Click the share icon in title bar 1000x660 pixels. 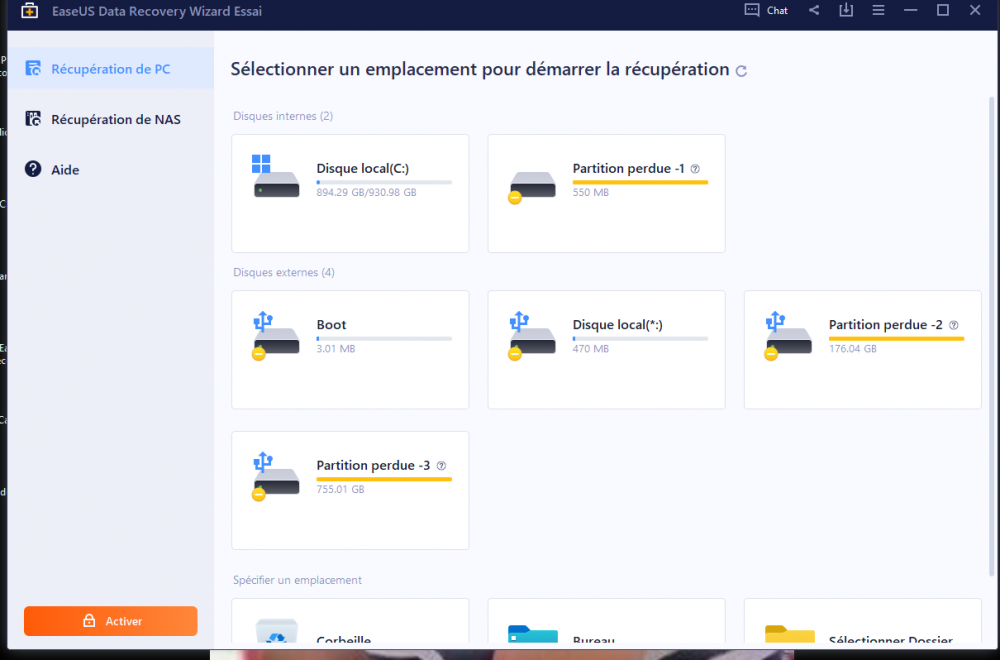814,10
